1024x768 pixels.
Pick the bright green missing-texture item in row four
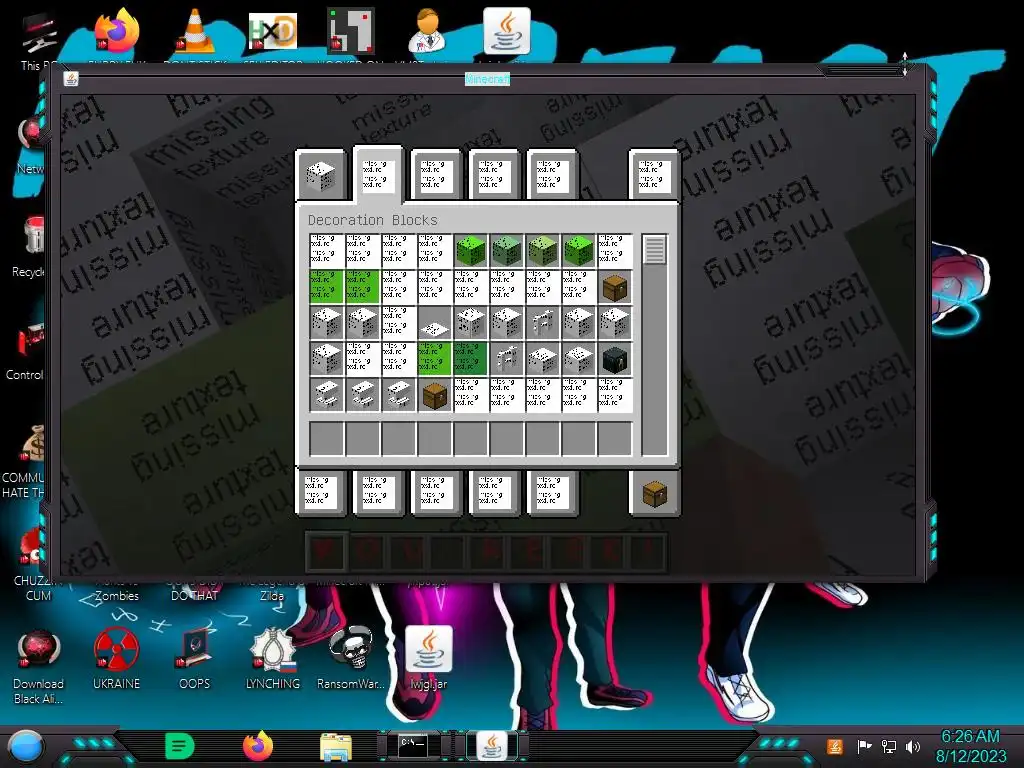[434, 359]
